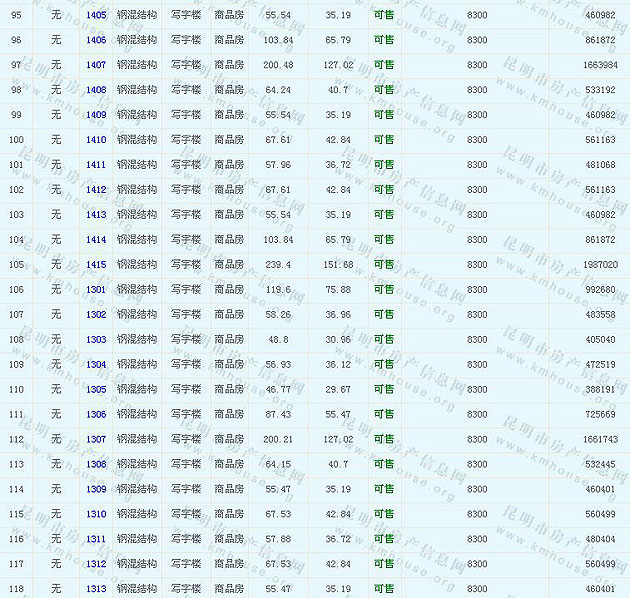Click 可售 status in row 112
Image resolution: width=630 pixels, height=598 pixels.
click(383, 440)
